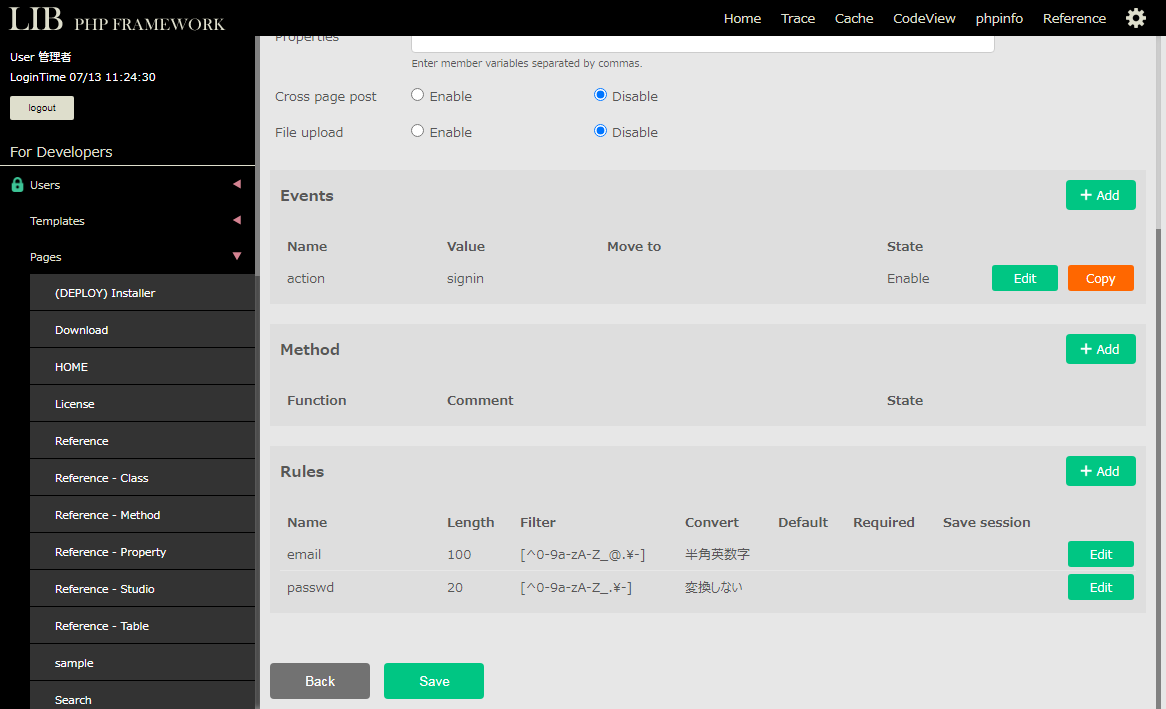Image resolution: width=1166 pixels, height=709 pixels.
Task: Add a new event with plus button
Action: (x=1100, y=195)
